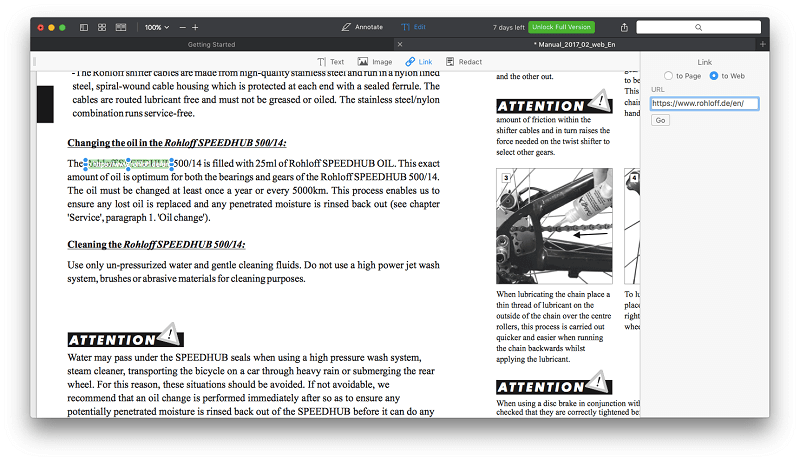Click heading 'Changing the oil in the Rohloff SPEEDHUB'
Screen dimensions: 800x461
(x=177, y=143)
